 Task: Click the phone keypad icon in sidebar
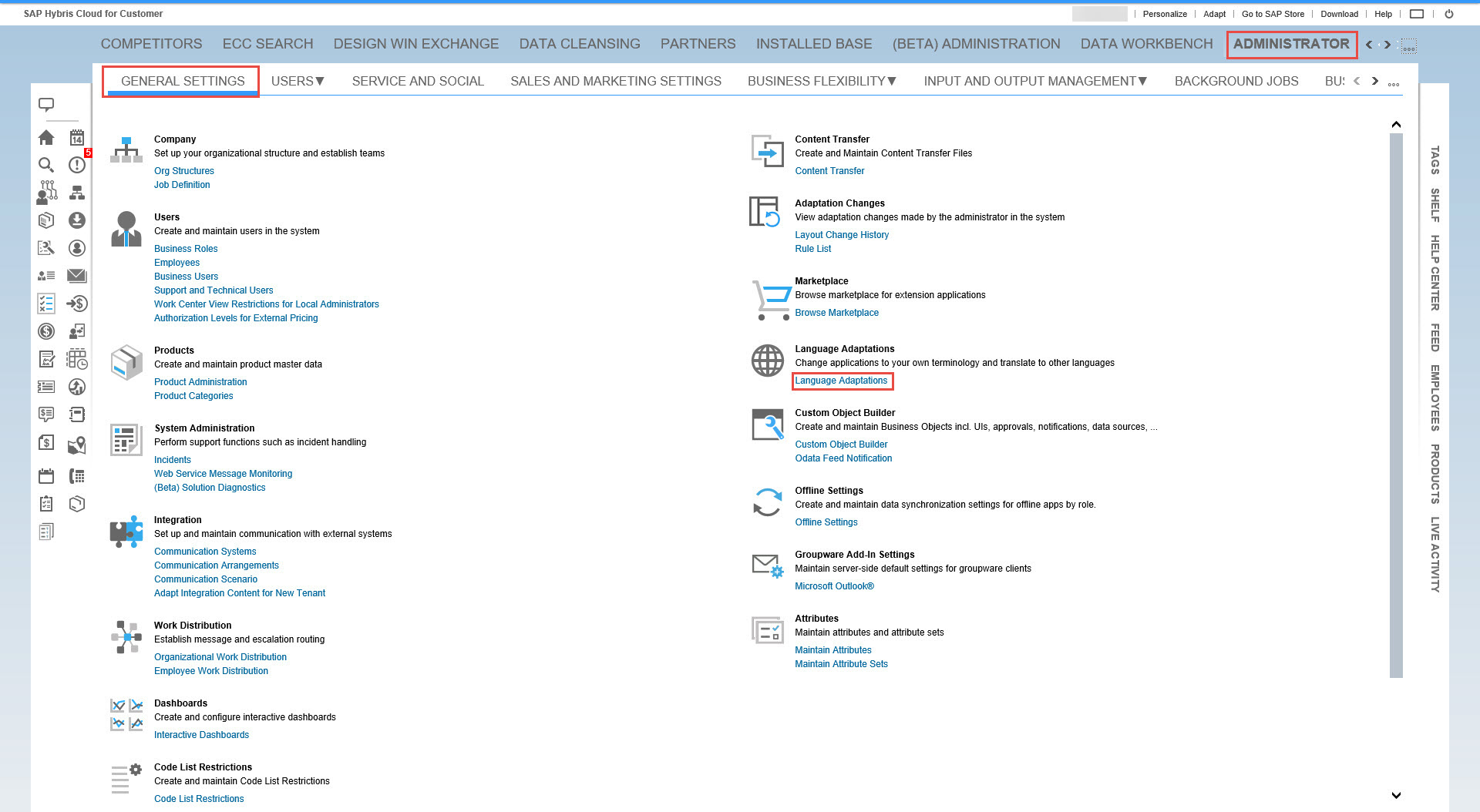tap(77, 476)
